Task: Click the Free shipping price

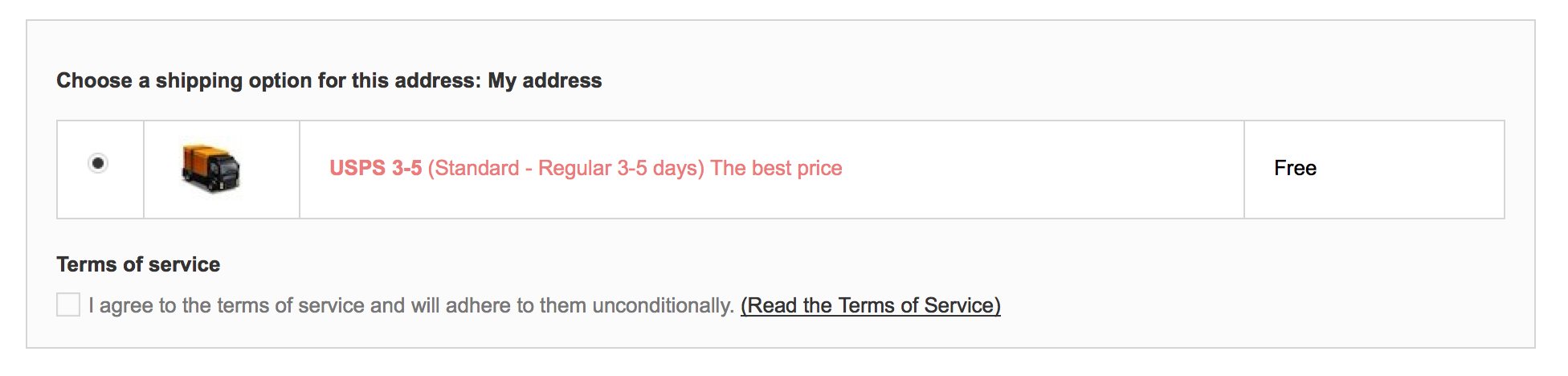Action: [x=1295, y=168]
